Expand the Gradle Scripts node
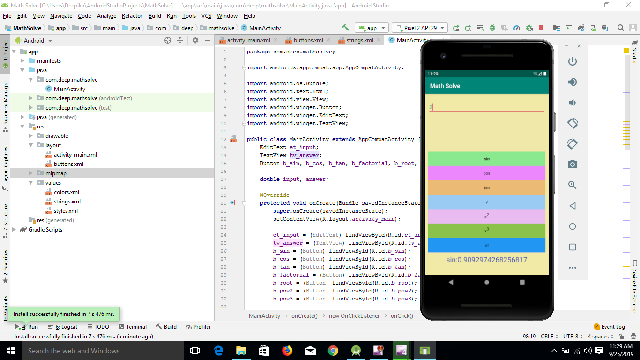Screen dimensions: 640x360 click(14, 229)
